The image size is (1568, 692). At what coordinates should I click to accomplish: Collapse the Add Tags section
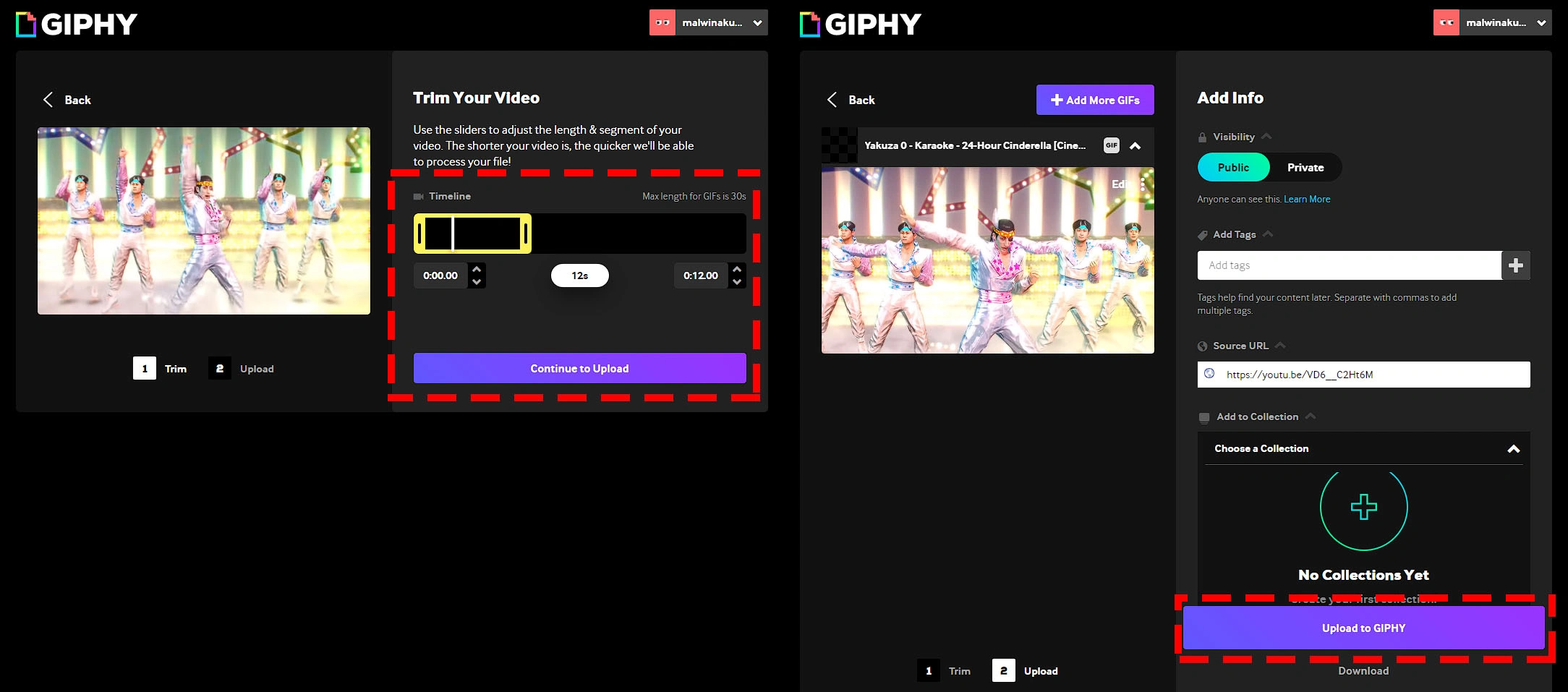[x=1267, y=234]
